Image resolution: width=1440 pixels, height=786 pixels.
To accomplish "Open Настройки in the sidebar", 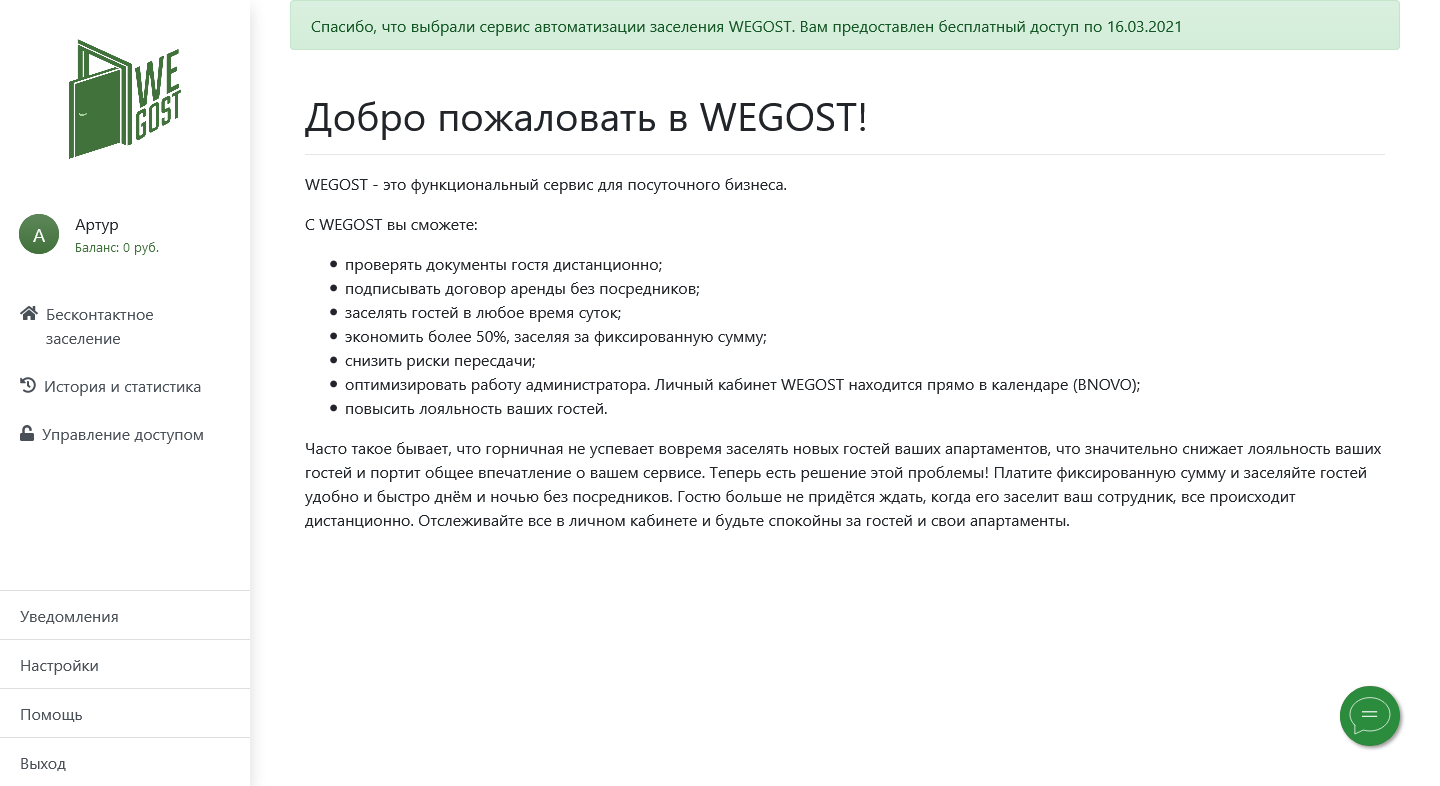I will coord(125,665).
